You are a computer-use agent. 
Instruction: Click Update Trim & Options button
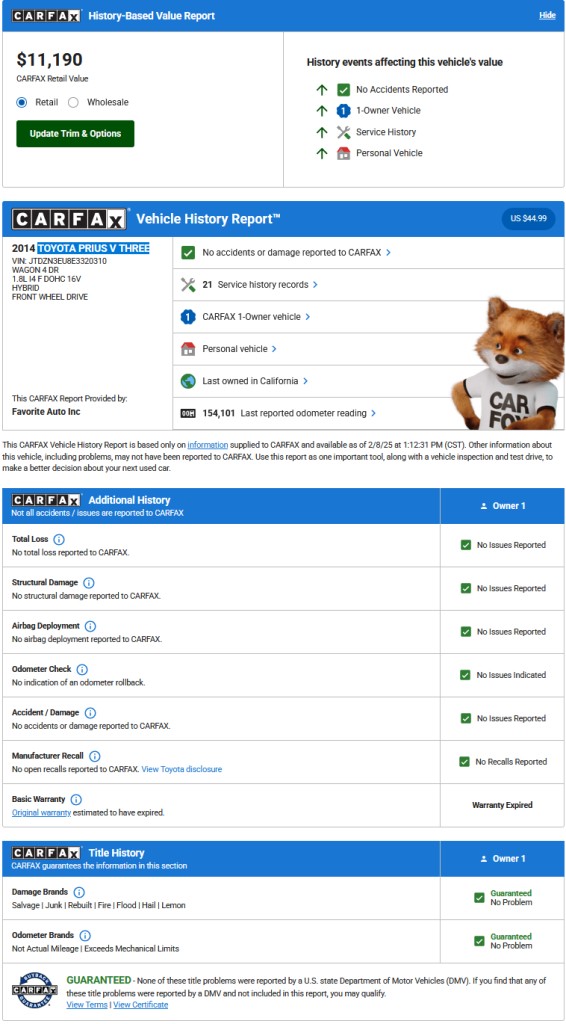click(x=75, y=134)
